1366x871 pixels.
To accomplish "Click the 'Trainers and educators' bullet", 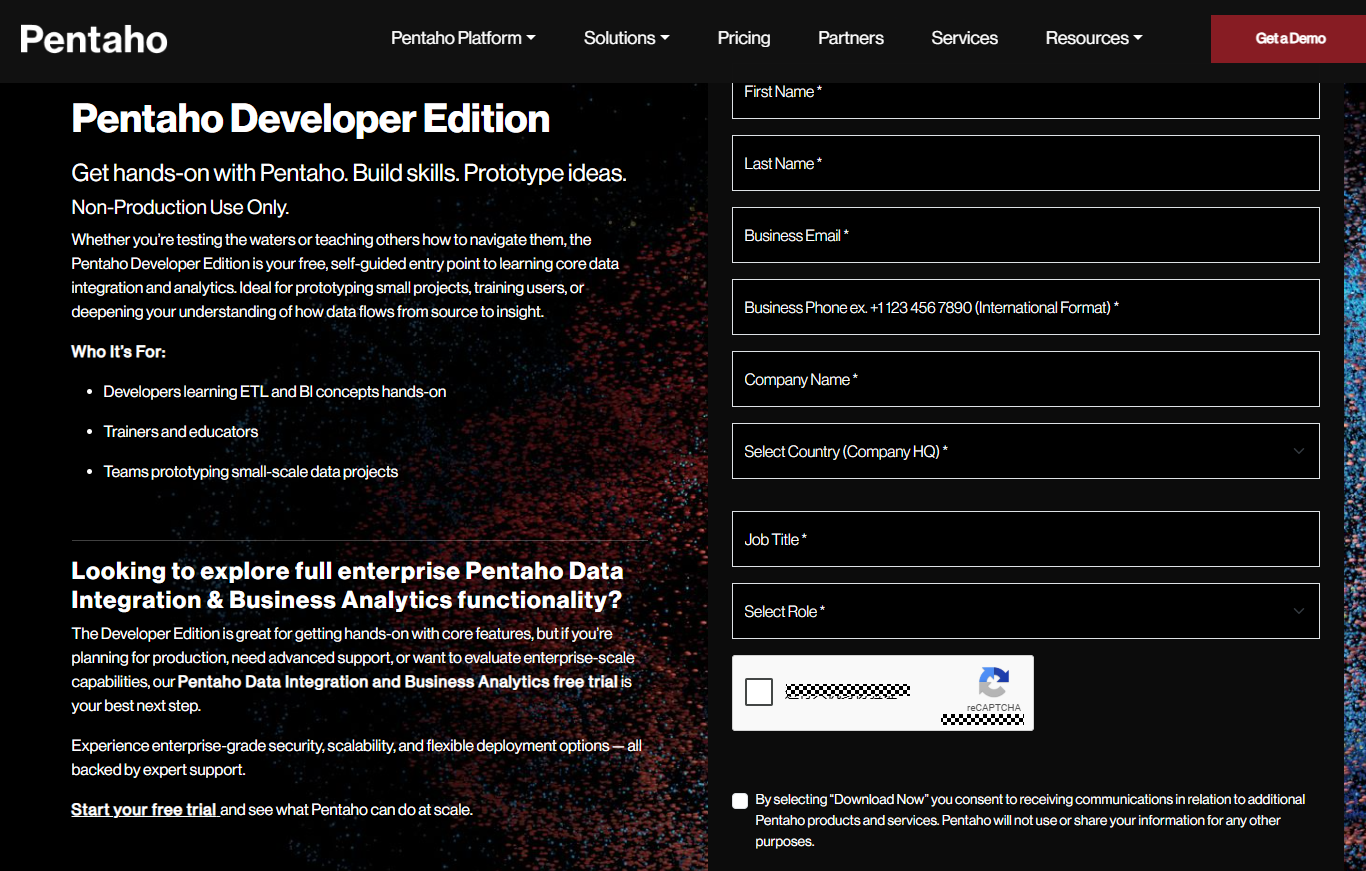I will pyautogui.click(x=181, y=431).
